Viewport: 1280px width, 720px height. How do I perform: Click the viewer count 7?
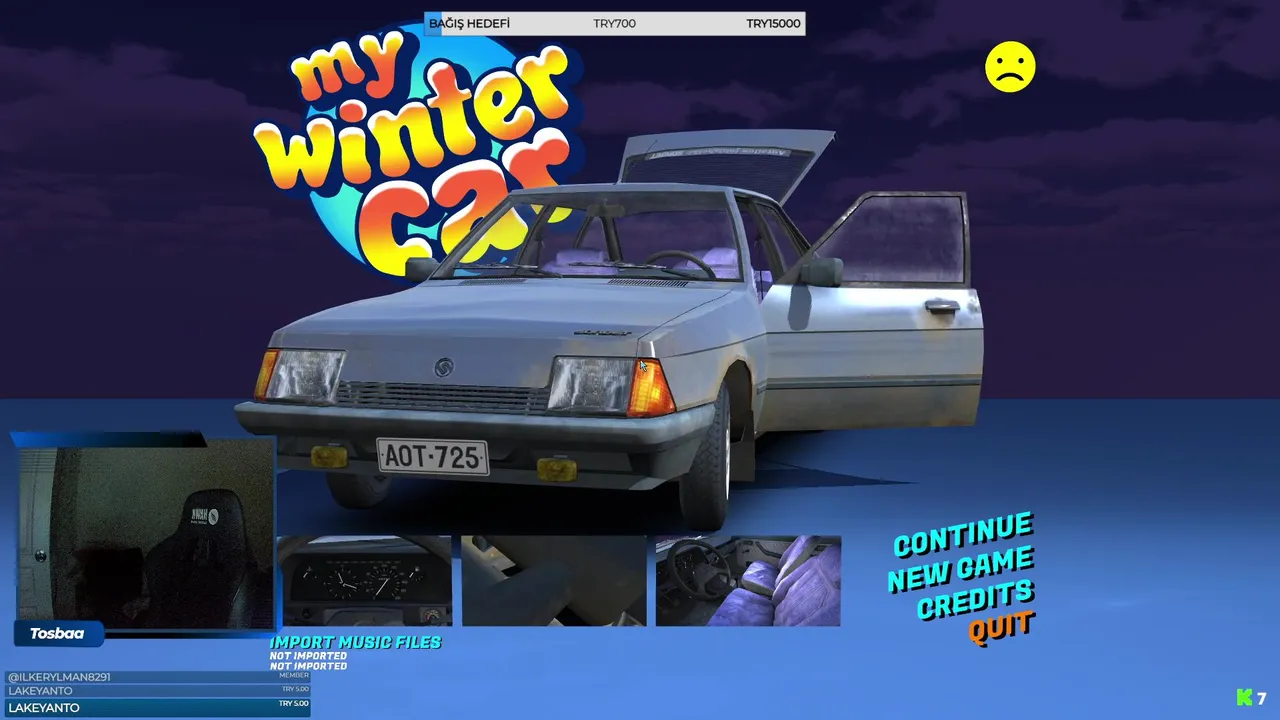(1262, 699)
